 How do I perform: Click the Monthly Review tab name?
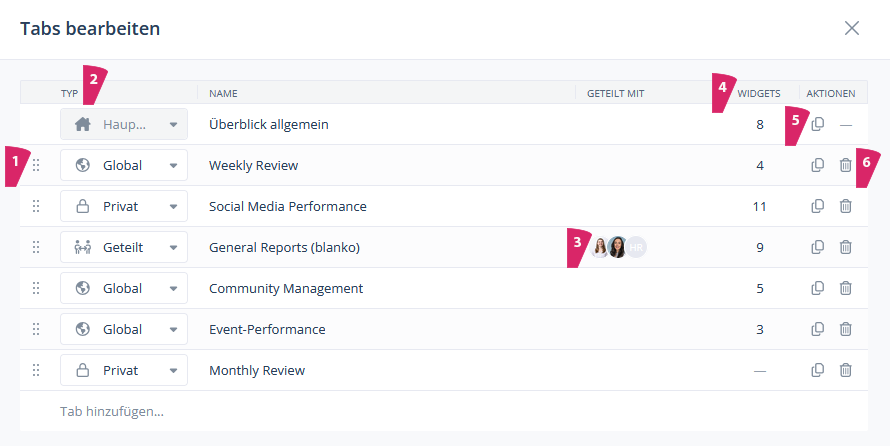[x=257, y=370]
